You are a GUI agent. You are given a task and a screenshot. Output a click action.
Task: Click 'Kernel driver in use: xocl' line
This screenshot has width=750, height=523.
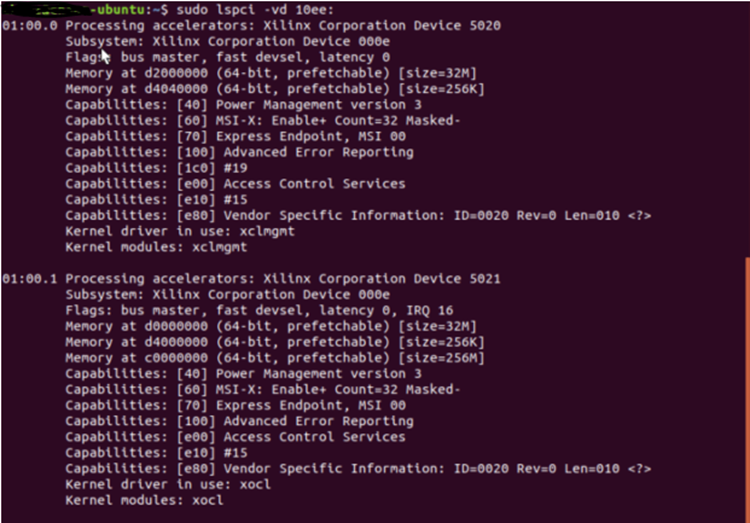[x=168, y=484]
